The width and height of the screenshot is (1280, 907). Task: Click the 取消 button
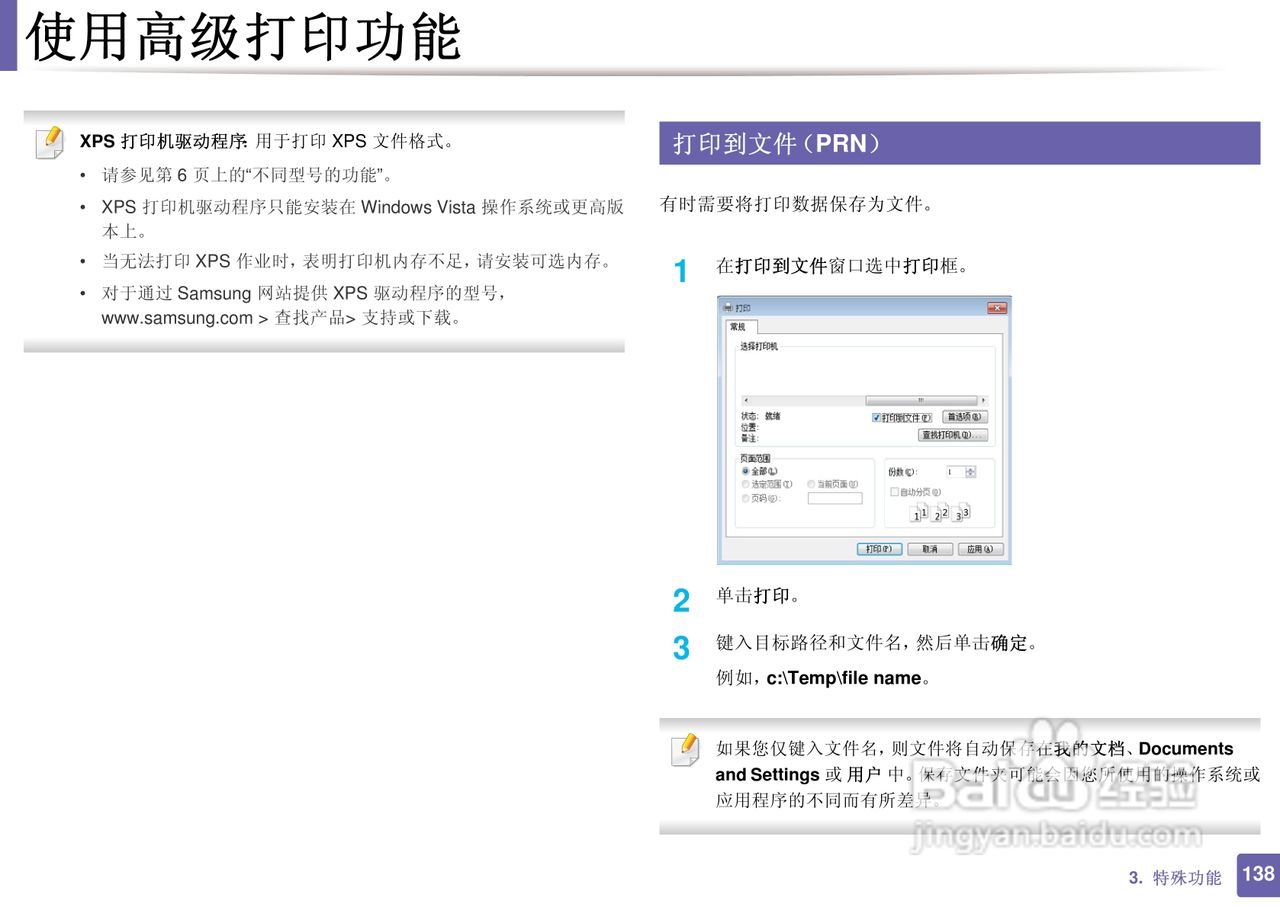930,549
